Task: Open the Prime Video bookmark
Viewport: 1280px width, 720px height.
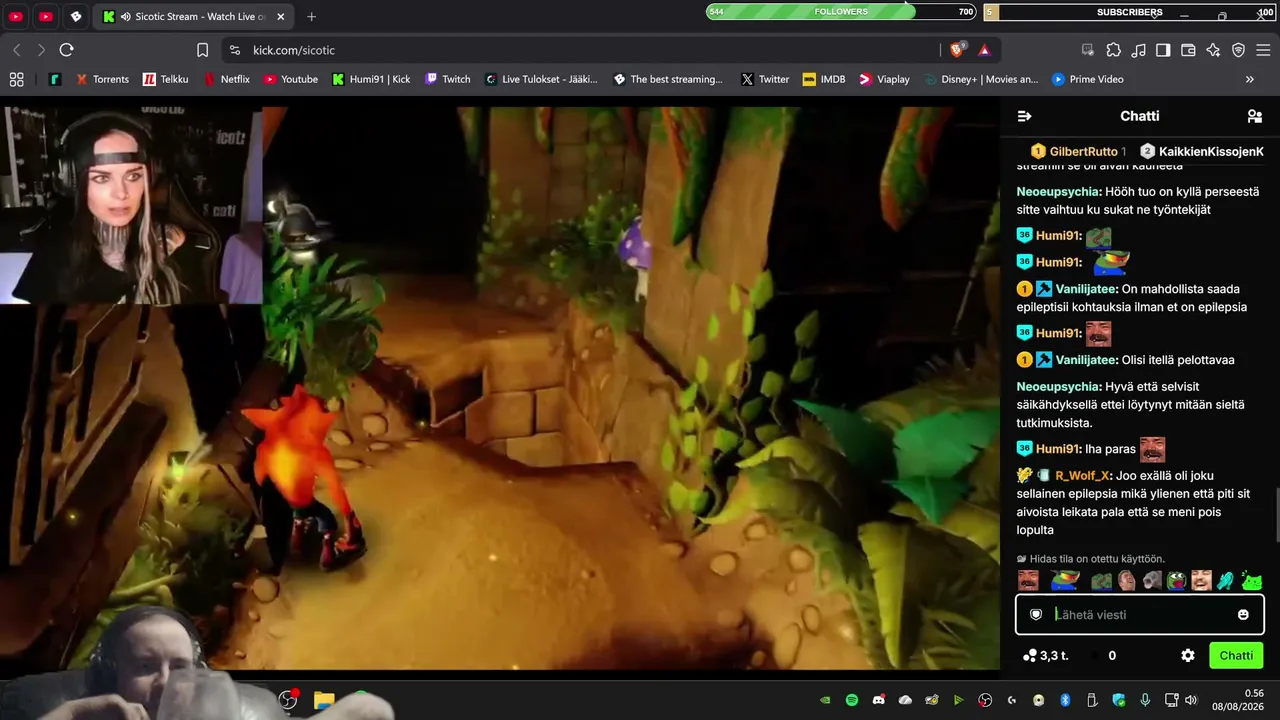Action: (1088, 79)
